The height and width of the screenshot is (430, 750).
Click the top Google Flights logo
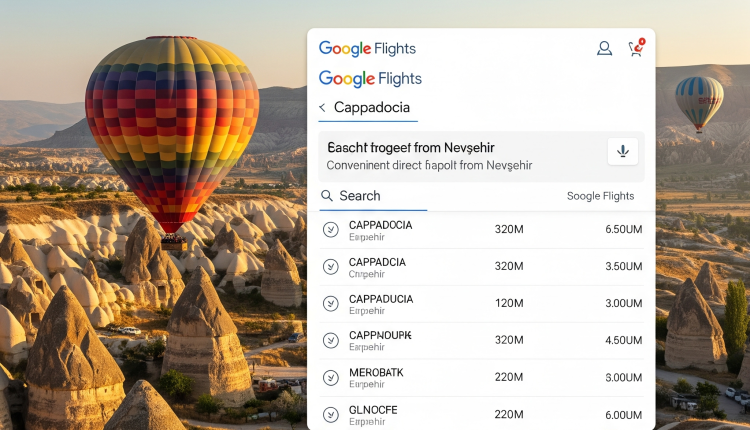click(x=367, y=48)
